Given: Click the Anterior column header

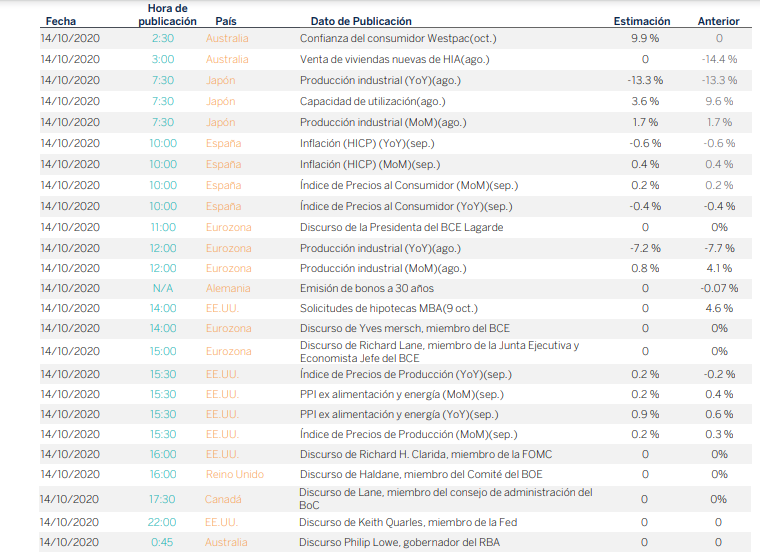Looking at the screenshot, I should [718, 20].
